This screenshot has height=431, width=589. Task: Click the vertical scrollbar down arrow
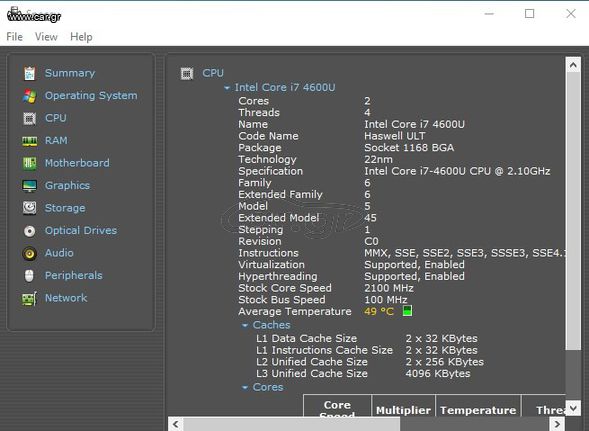coord(573,408)
